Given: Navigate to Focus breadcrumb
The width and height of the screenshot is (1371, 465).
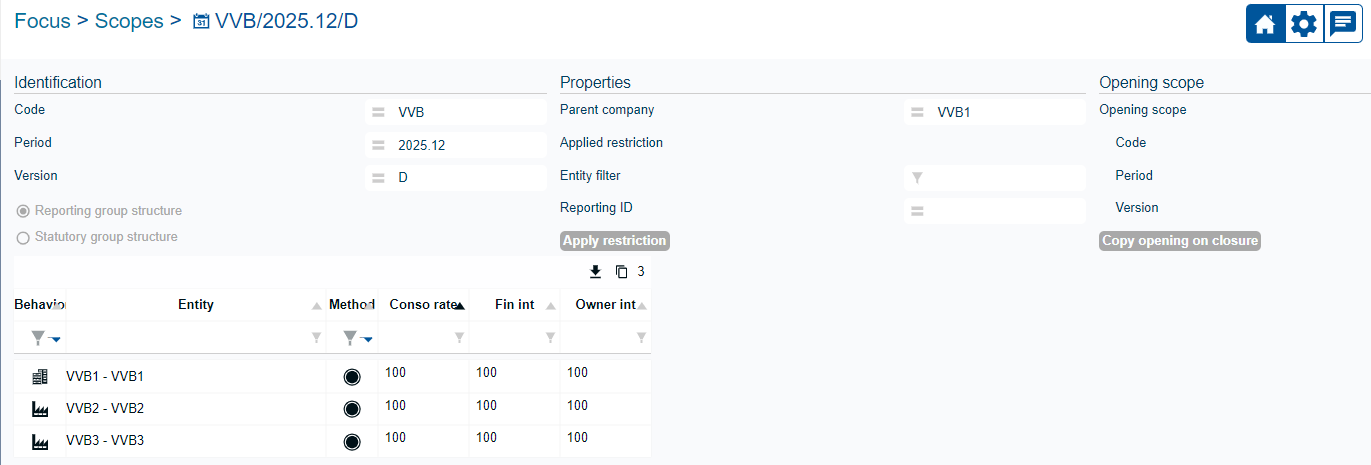Looking at the screenshot, I should (x=42, y=21).
